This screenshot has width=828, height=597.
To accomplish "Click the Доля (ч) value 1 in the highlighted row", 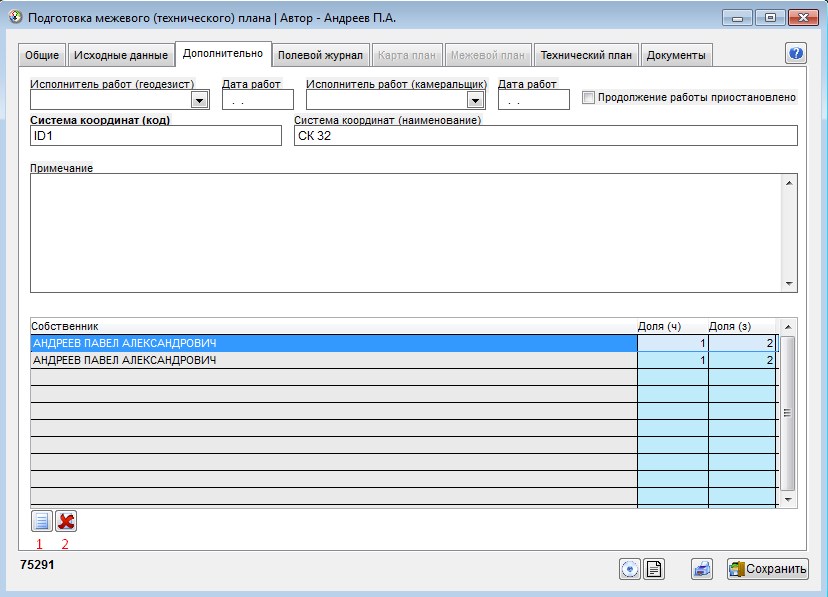I will [x=673, y=343].
